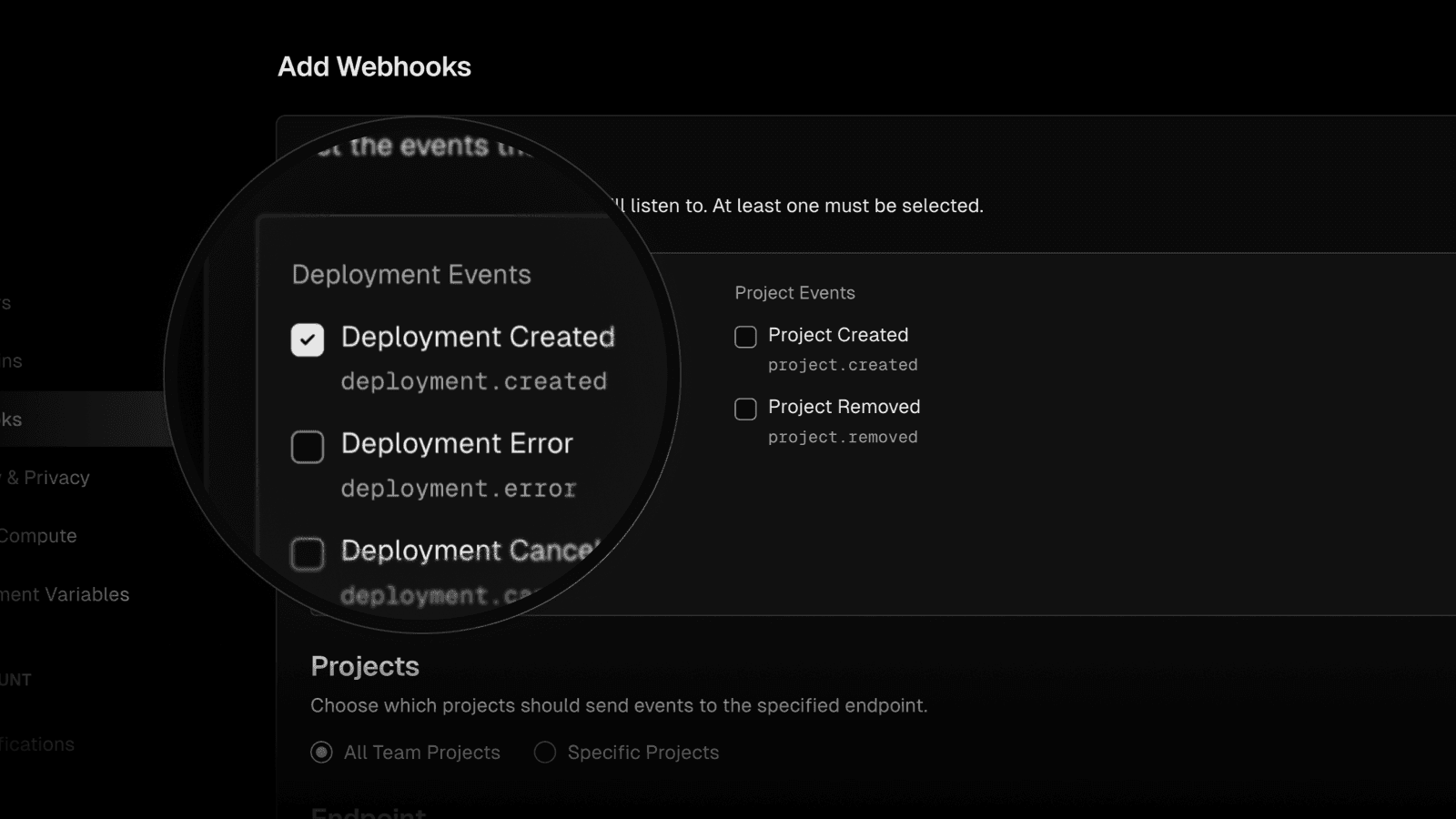1456x819 pixels.
Task: Select the All Team Projects radio button
Action: pyautogui.click(x=321, y=753)
